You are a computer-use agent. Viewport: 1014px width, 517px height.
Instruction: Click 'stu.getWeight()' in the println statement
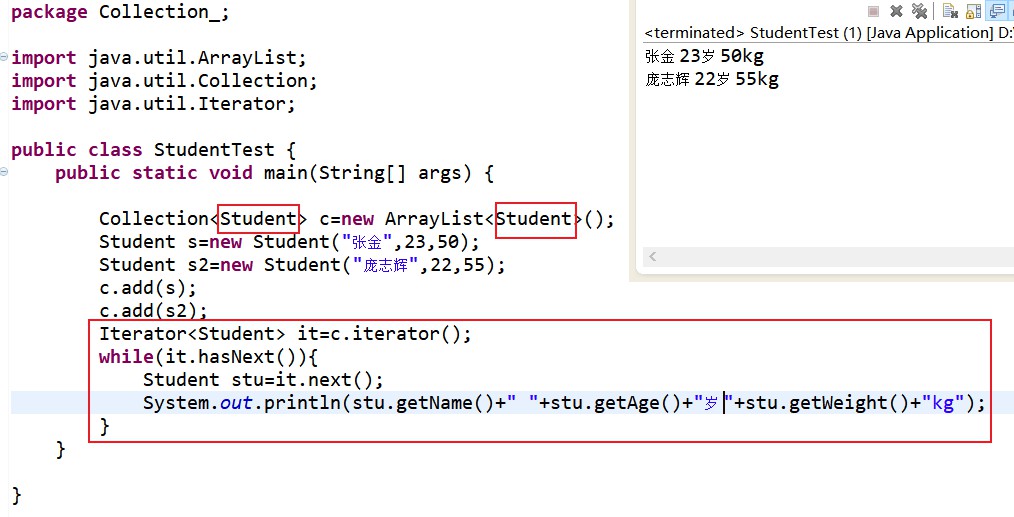pos(827,403)
